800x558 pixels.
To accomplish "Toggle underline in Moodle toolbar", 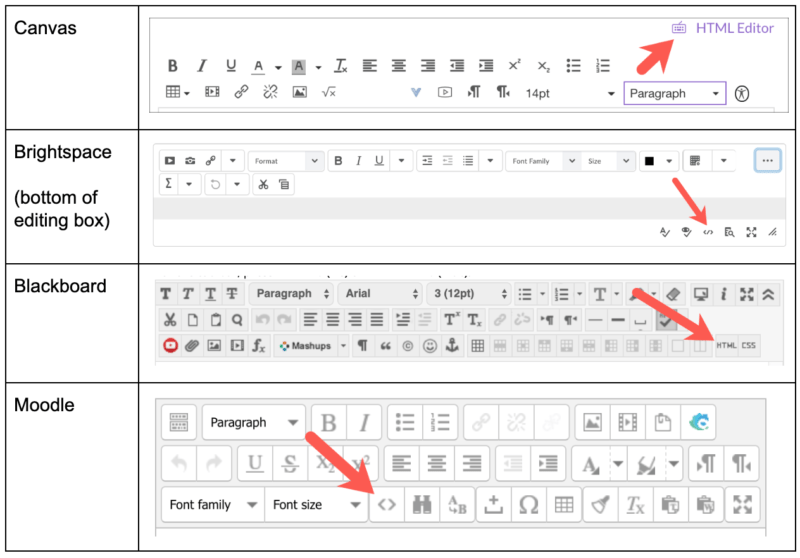I will point(255,464).
